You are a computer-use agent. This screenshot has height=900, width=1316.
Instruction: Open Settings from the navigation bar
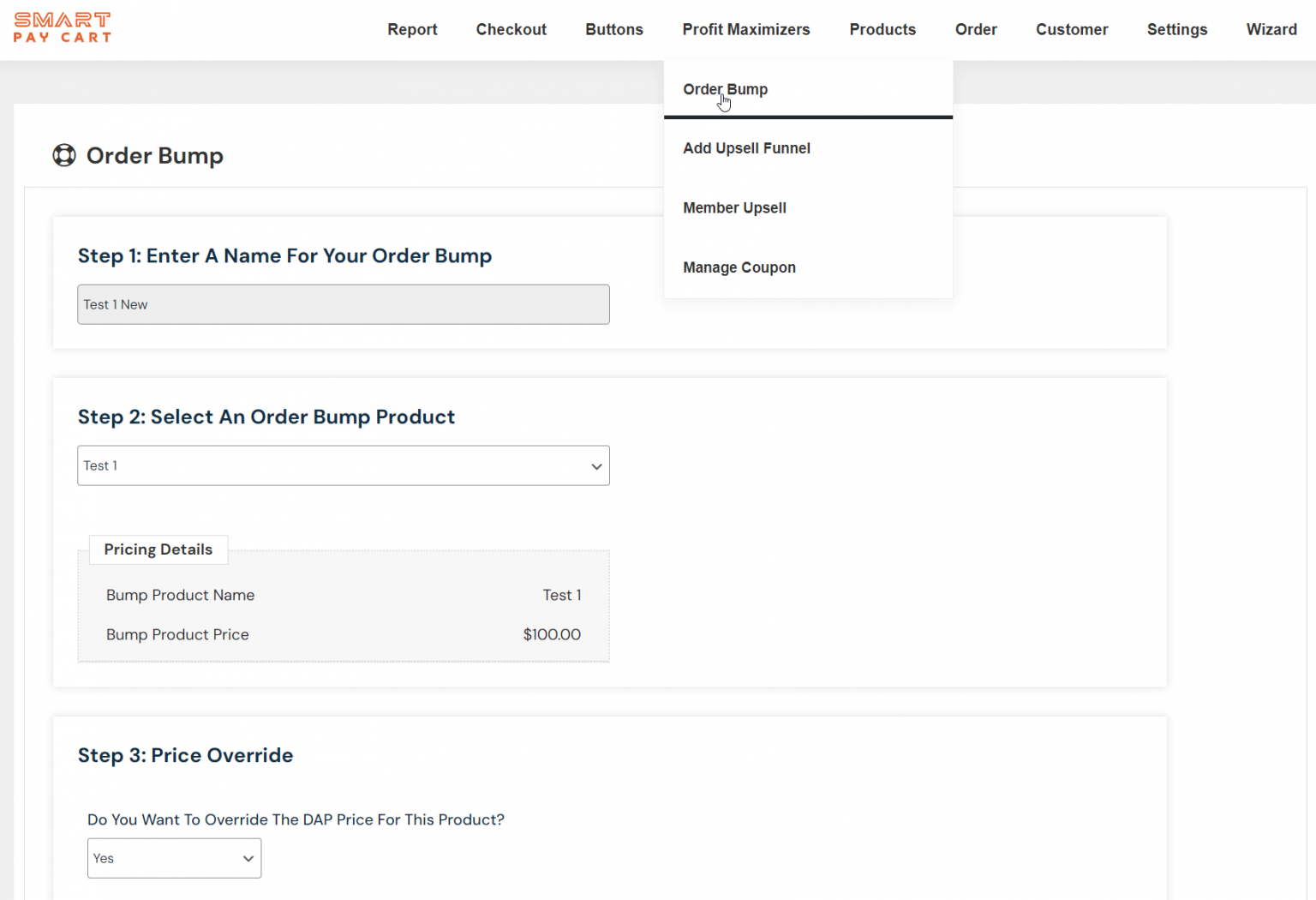click(x=1176, y=29)
